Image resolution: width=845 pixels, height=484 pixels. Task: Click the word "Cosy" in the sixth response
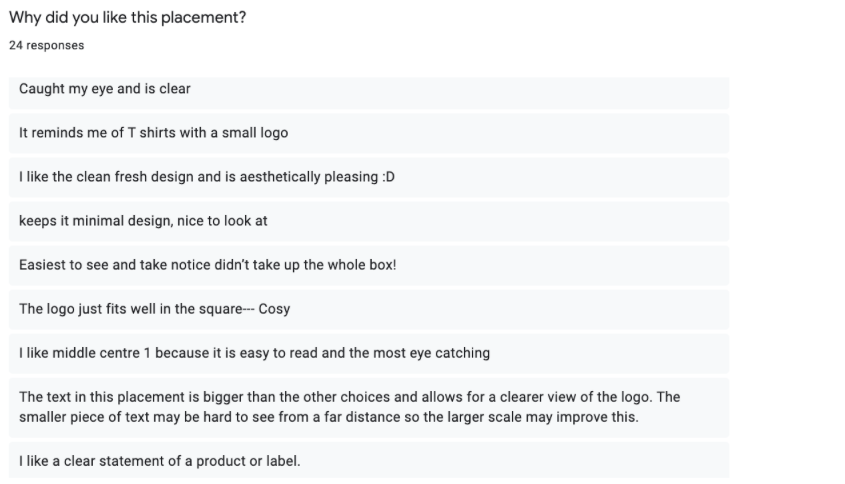click(274, 309)
